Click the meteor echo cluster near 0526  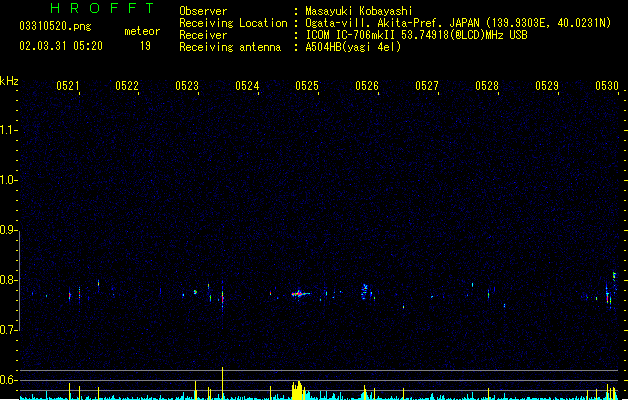[x=365, y=291]
